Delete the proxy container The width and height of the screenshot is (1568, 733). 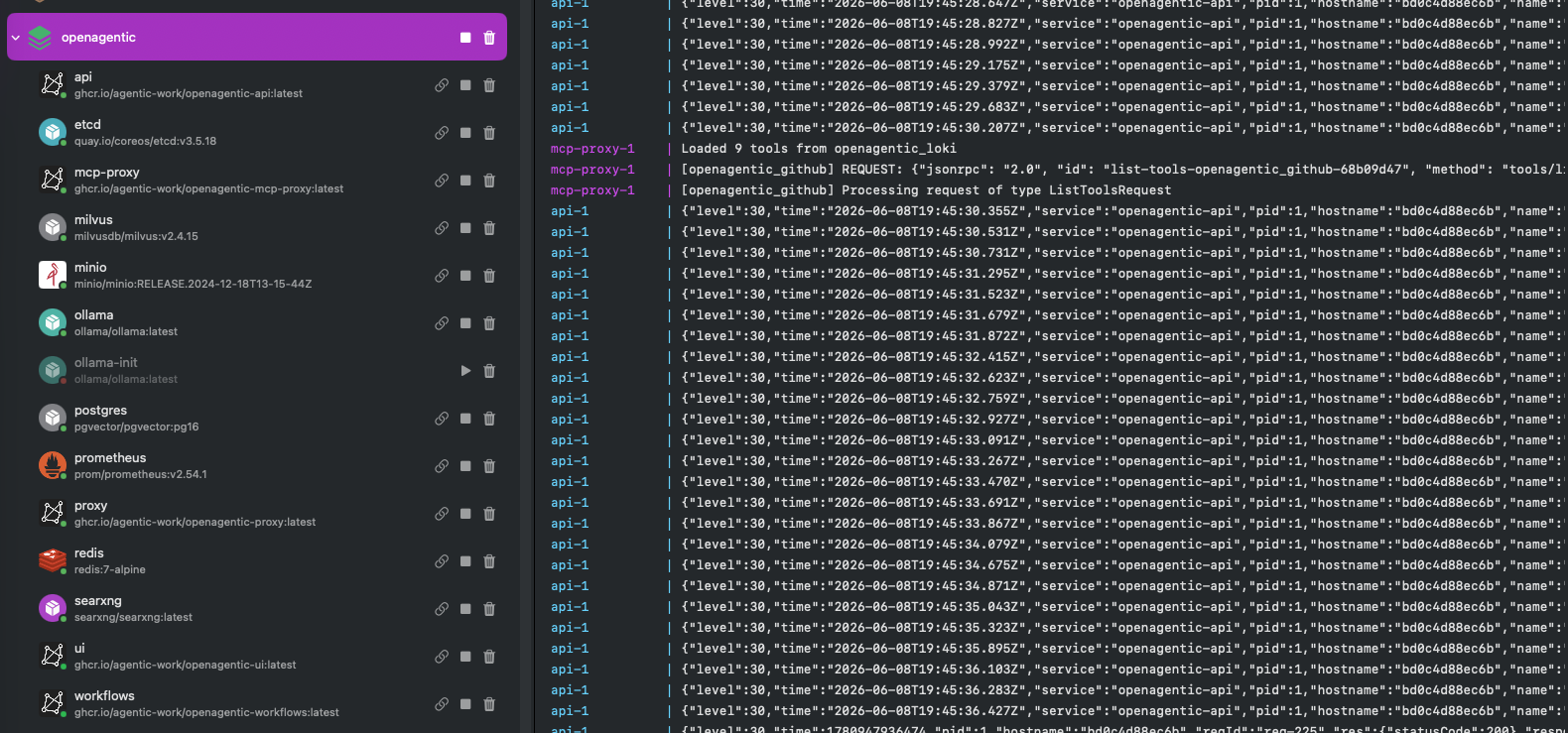[x=489, y=514]
